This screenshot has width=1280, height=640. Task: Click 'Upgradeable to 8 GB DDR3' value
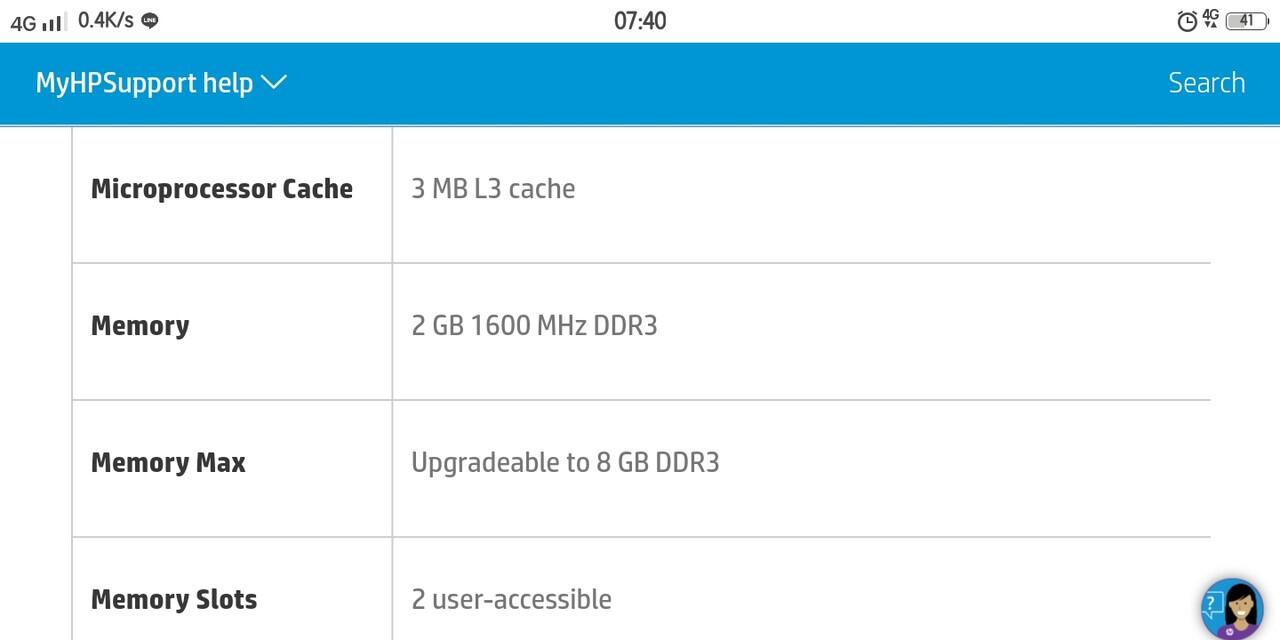[x=565, y=462]
